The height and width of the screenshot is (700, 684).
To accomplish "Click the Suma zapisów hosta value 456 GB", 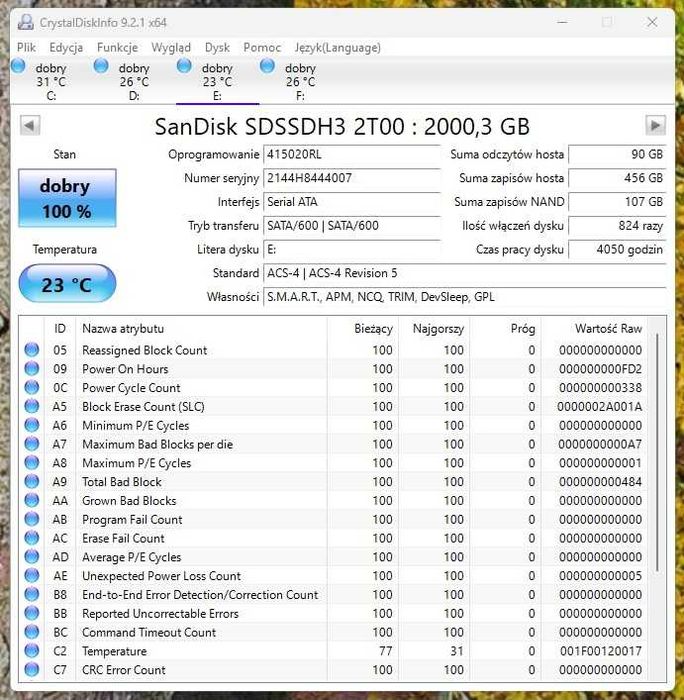I will 617,178.
